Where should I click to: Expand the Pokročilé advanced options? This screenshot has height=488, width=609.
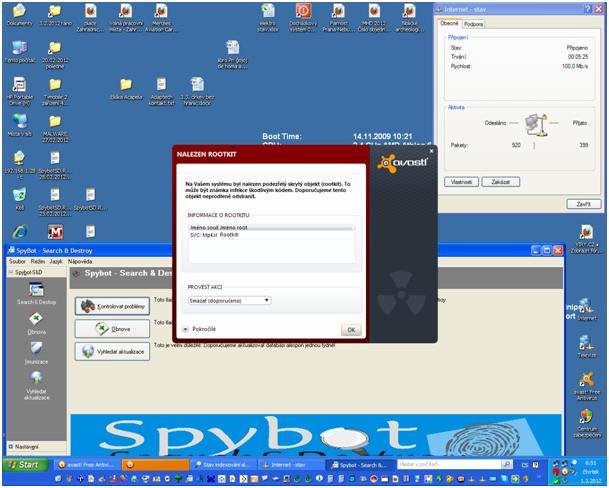[199, 329]
